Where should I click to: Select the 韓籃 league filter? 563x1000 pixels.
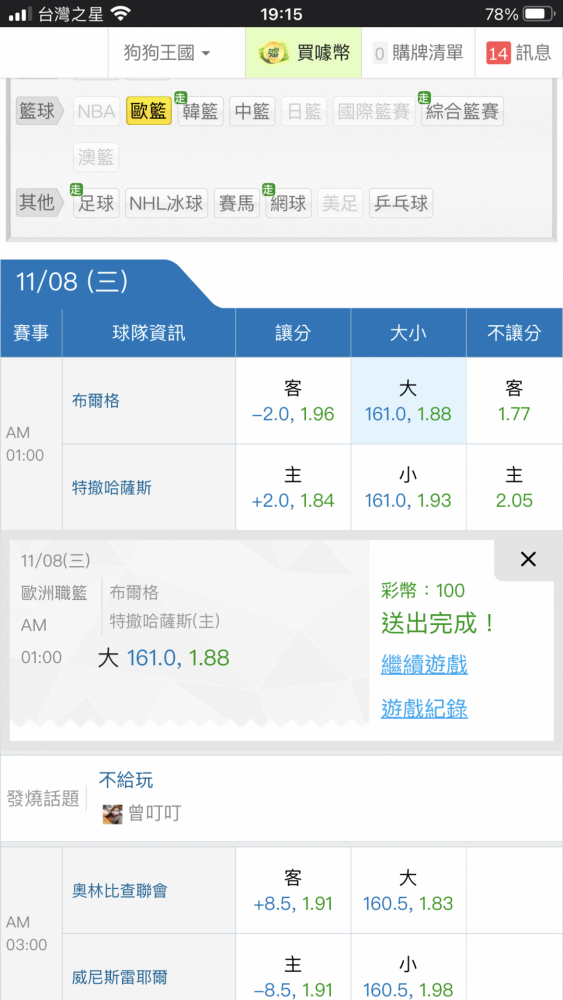click(x=200, y=112)
